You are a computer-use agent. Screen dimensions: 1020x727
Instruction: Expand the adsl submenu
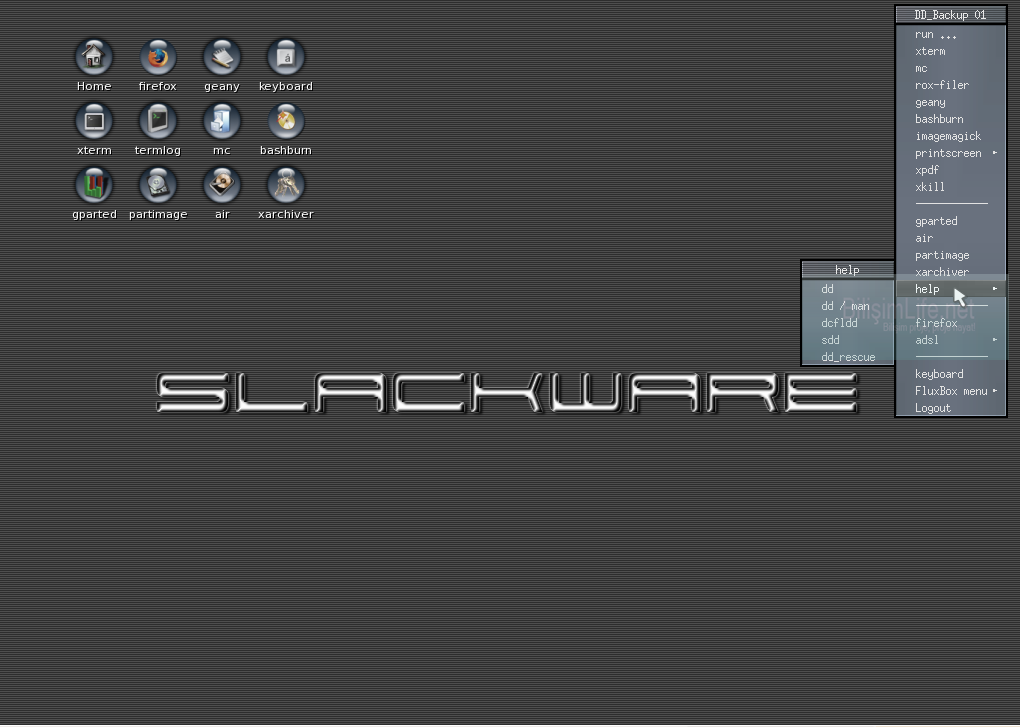point(951,340)
